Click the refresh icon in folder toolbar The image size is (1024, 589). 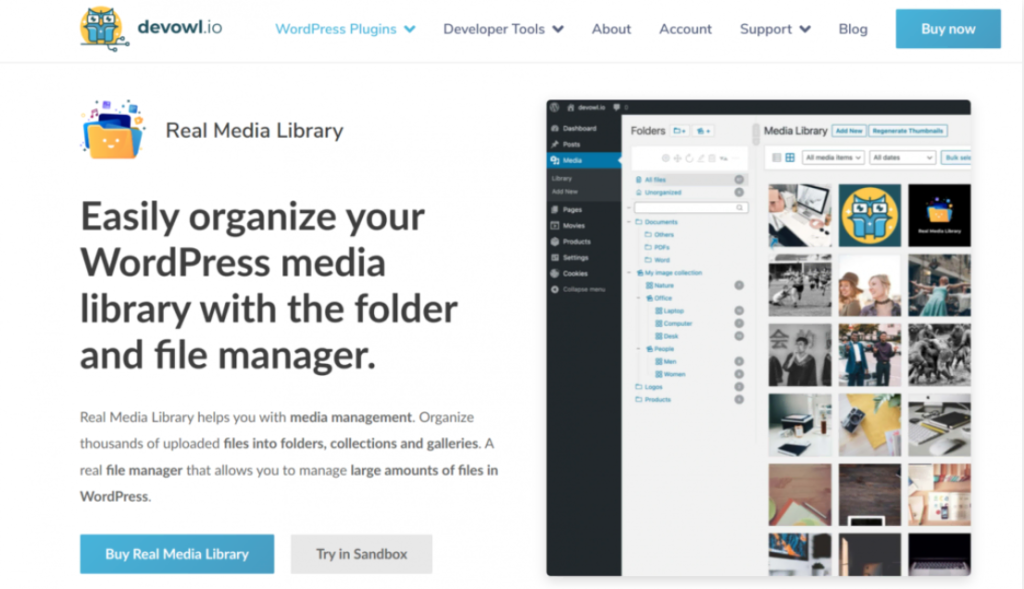689,158
